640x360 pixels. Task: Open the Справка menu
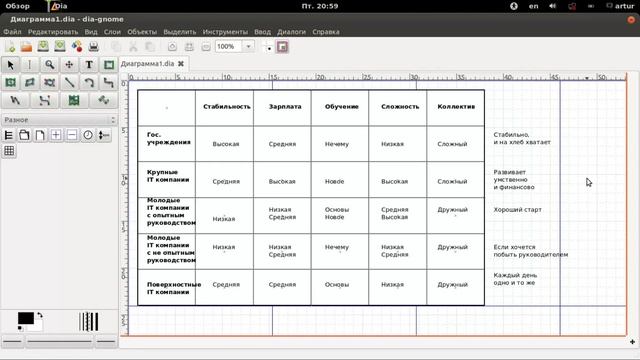pyautogui.click(x=326, y=32)
